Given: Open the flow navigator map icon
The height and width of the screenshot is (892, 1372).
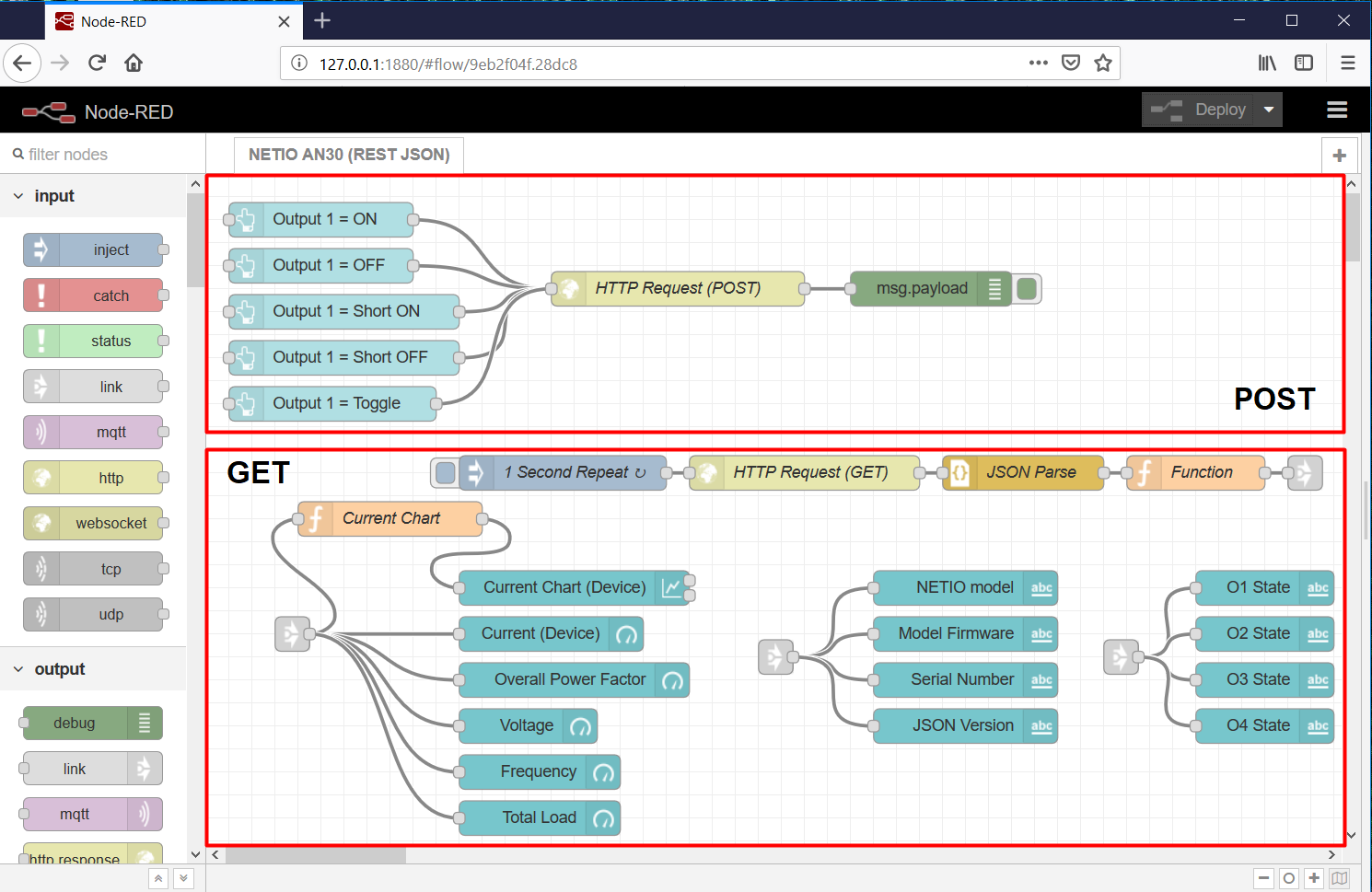Looking at the screenshot, I should (x=1340, y=878).
